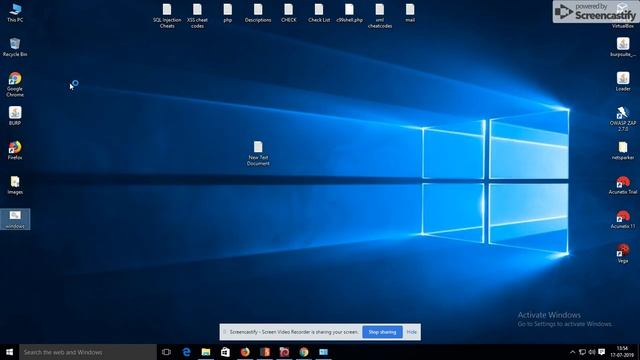Select the BURP desktop shortcut

tap(15, 116)
